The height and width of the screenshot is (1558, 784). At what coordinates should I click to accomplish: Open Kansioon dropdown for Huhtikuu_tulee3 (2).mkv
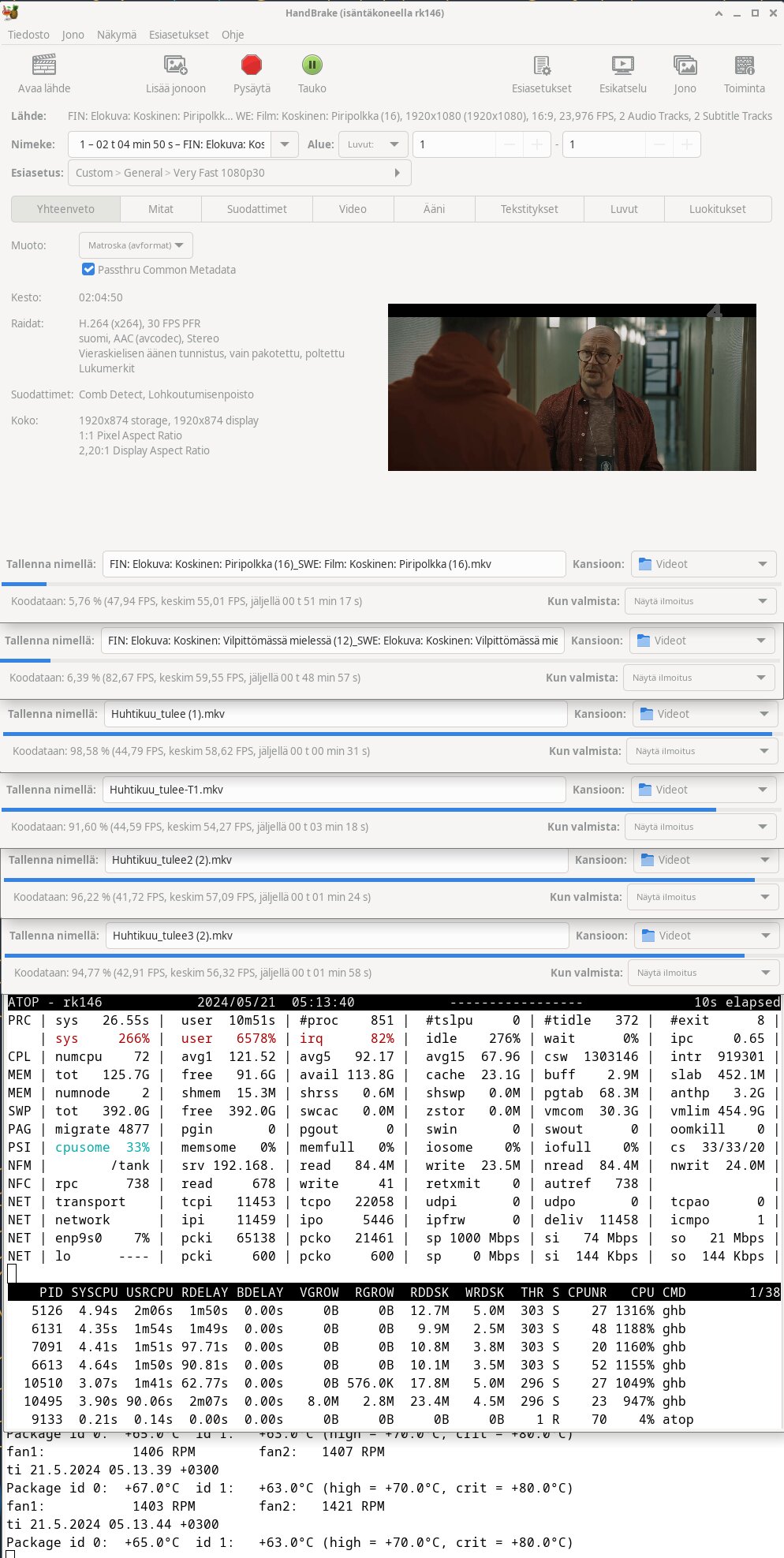(x=707, y=936)
